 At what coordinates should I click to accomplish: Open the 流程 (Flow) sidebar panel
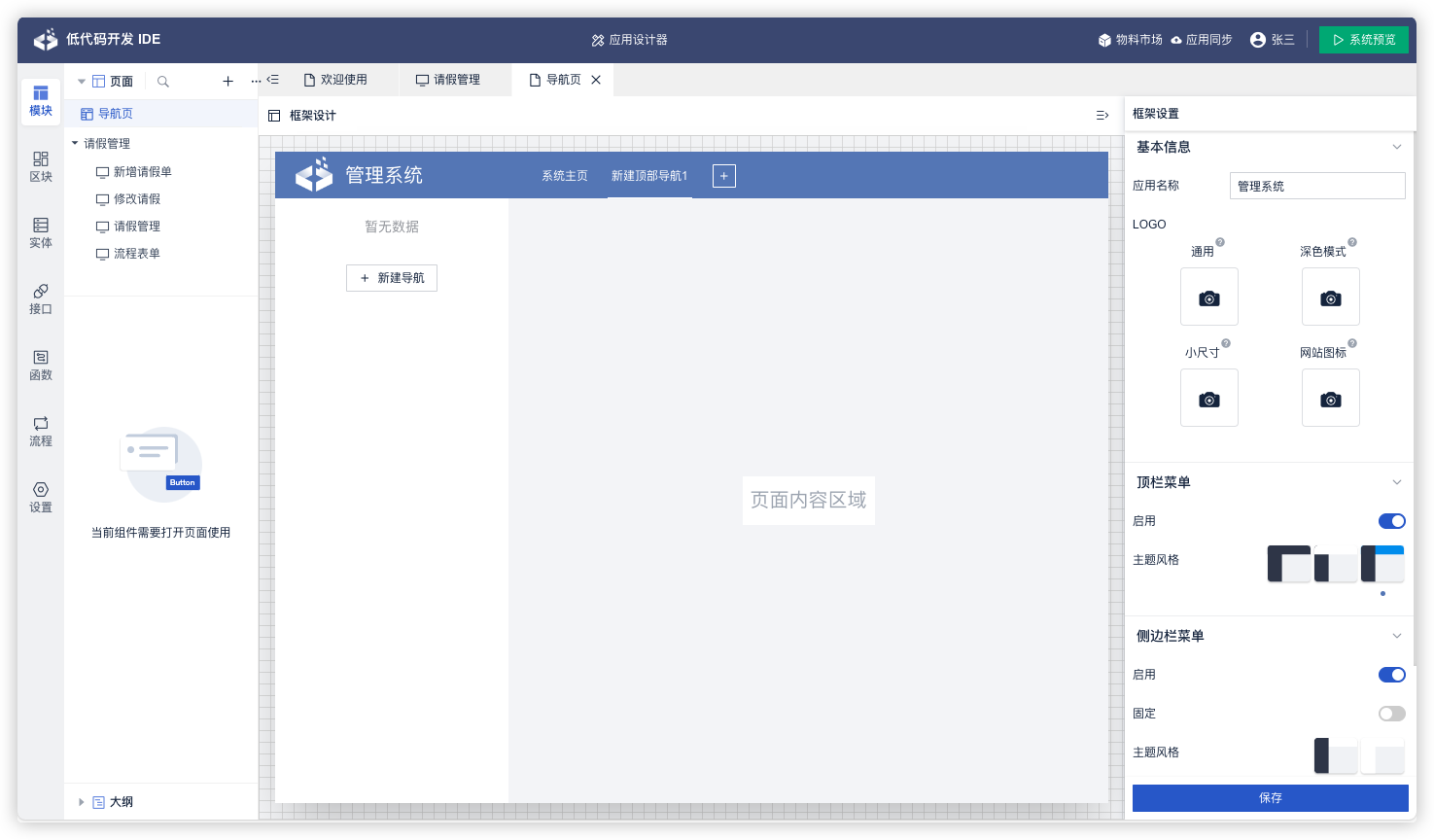pos(41,431)
